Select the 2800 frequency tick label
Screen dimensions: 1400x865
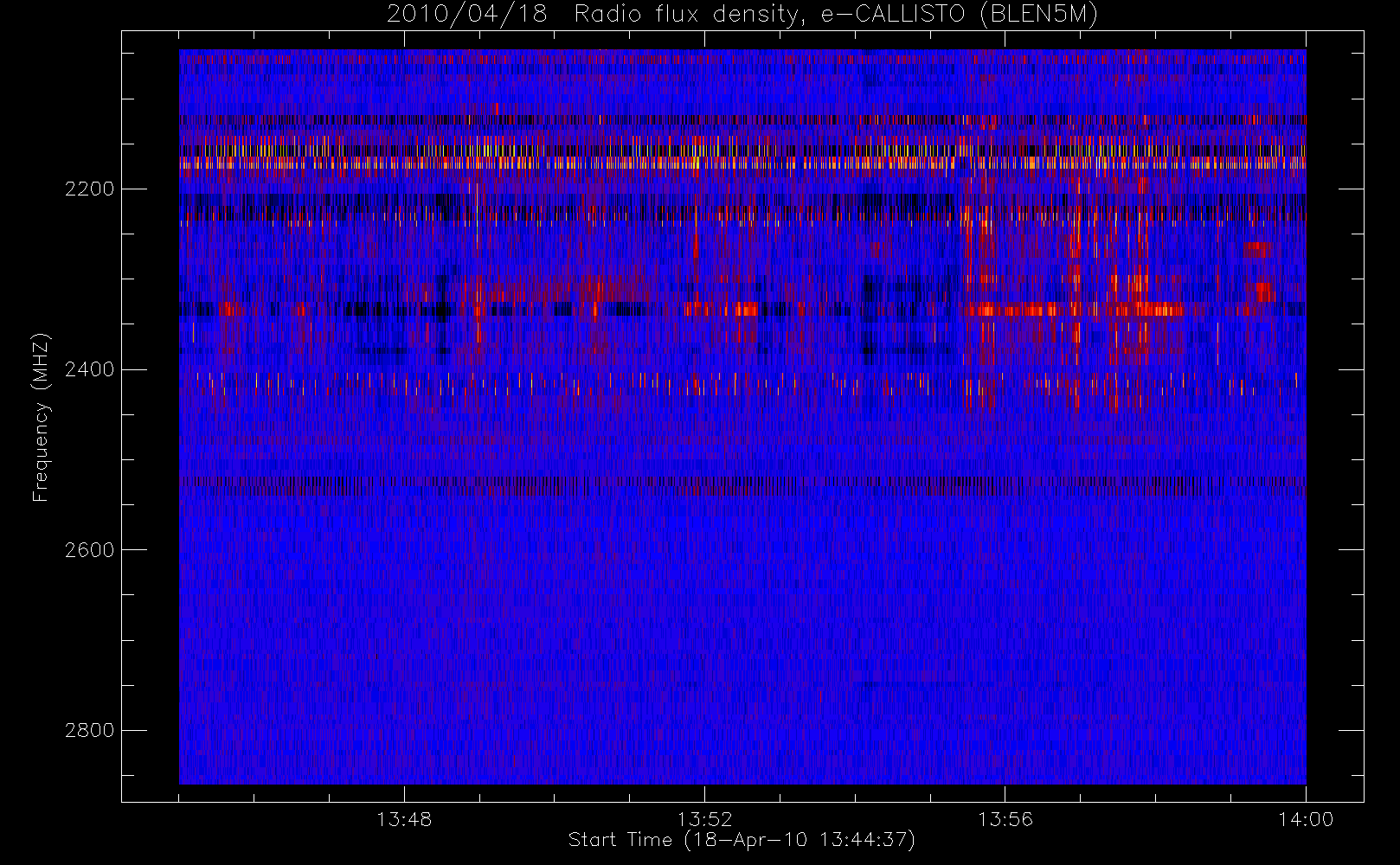pos(89,730)
